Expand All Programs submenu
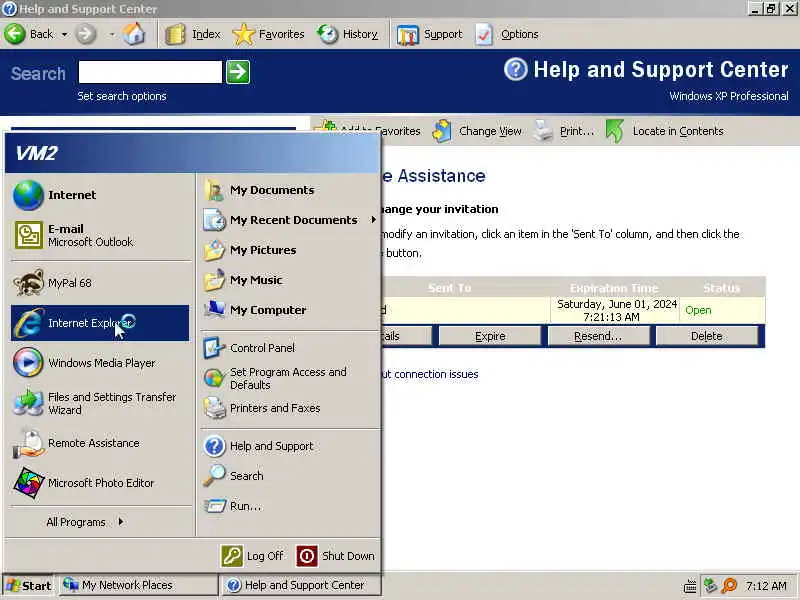Viewport: 800px width, 600px height. coord(85,522)
